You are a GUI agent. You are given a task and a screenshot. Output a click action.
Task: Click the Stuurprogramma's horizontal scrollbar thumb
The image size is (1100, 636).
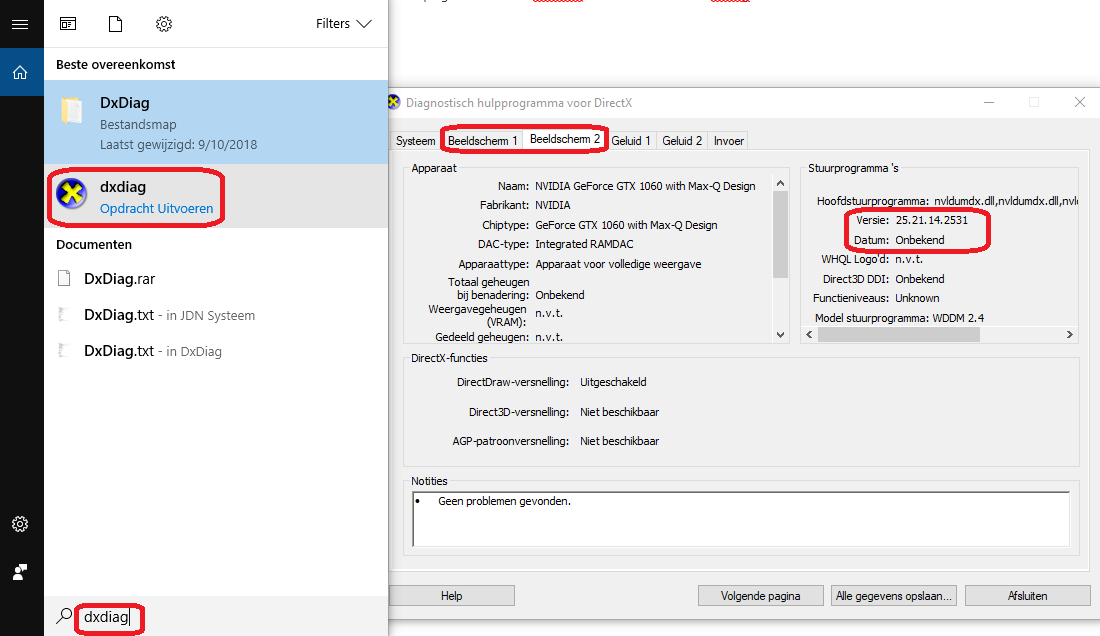[899, 334]
